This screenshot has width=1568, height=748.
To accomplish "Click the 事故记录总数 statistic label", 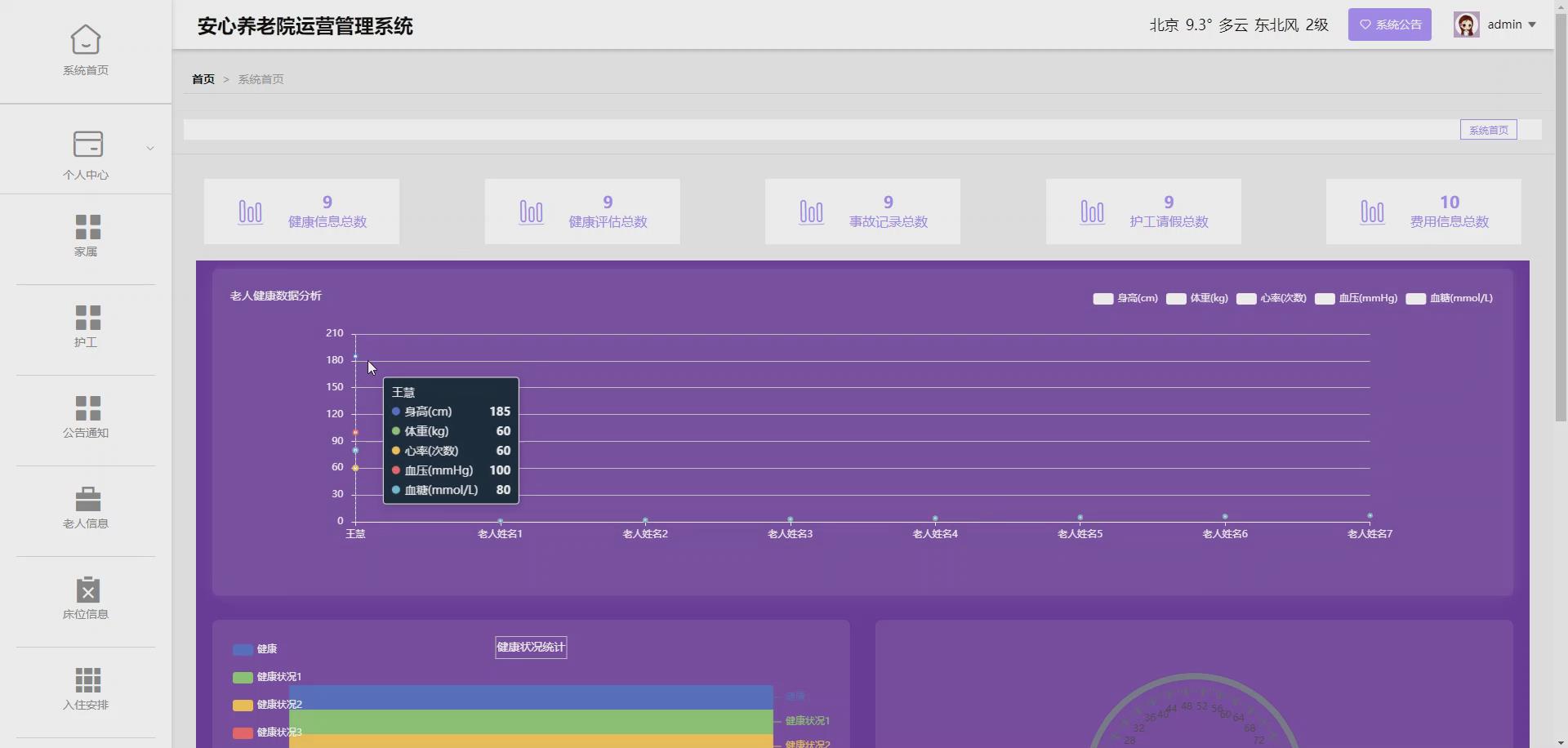I will [x=889, y=222].
